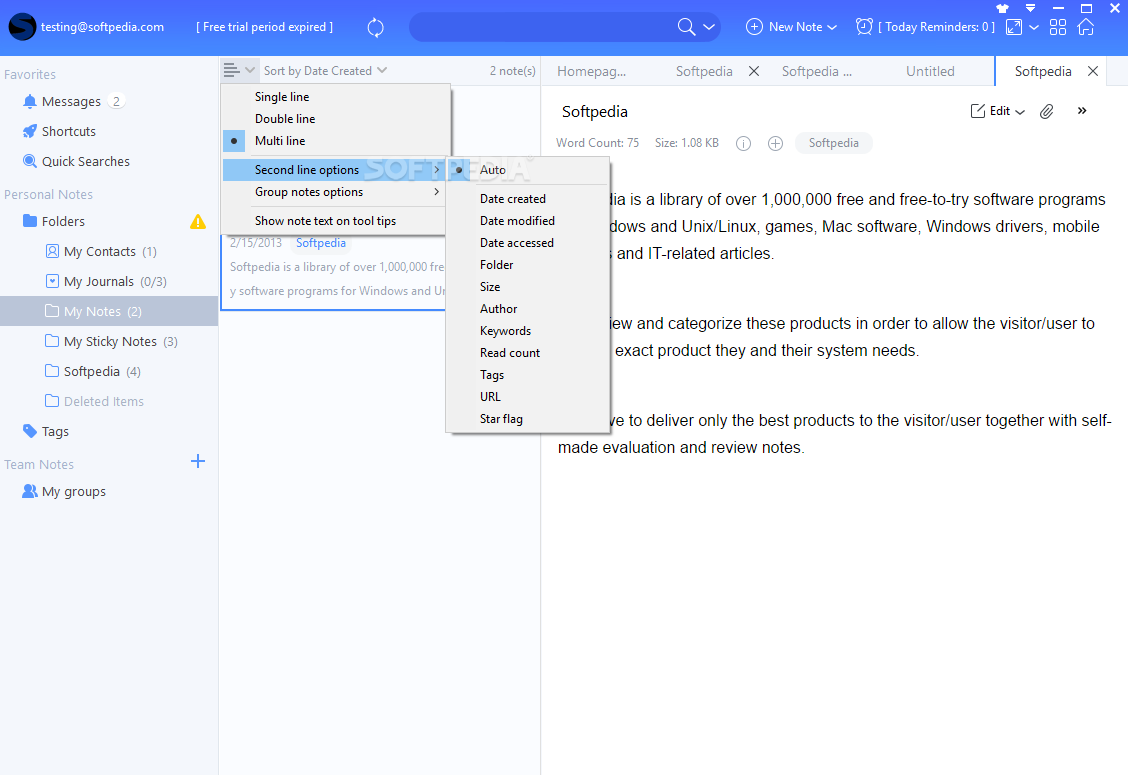Click the list view layout icon
The width and height of the screenshot is (1128, 775).
pos(232,71)
